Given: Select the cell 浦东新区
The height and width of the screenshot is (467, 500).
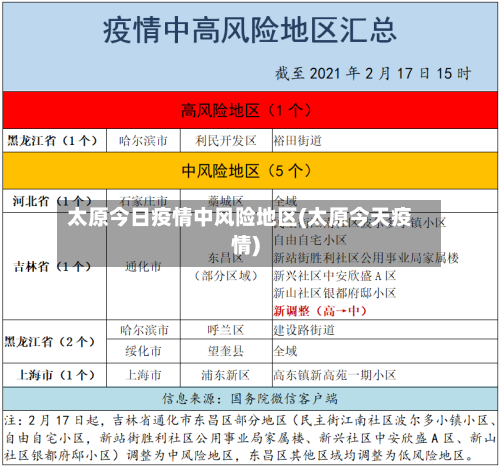Looking at the screenshot, I should [x=226, y=375].
